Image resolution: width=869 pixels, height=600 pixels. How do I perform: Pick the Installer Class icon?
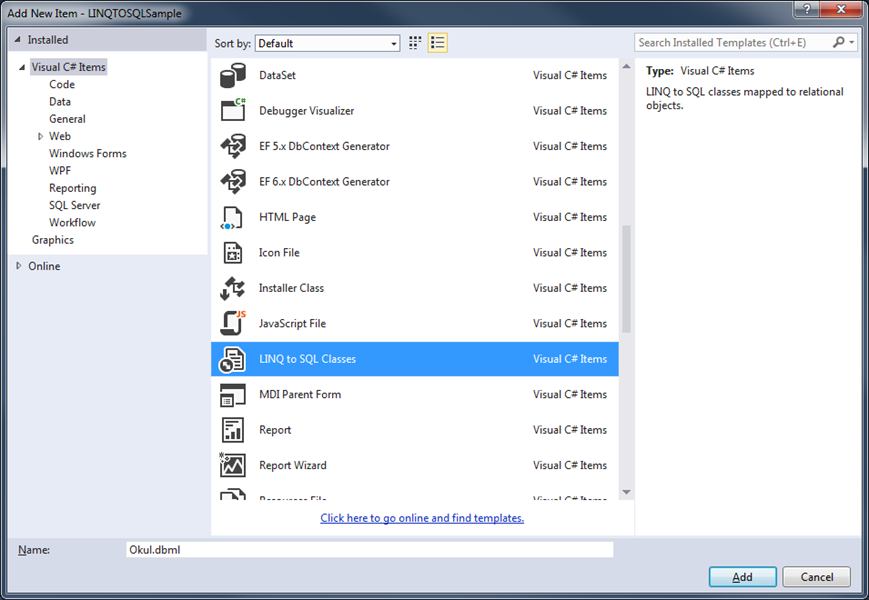click(x=233, y=288)
